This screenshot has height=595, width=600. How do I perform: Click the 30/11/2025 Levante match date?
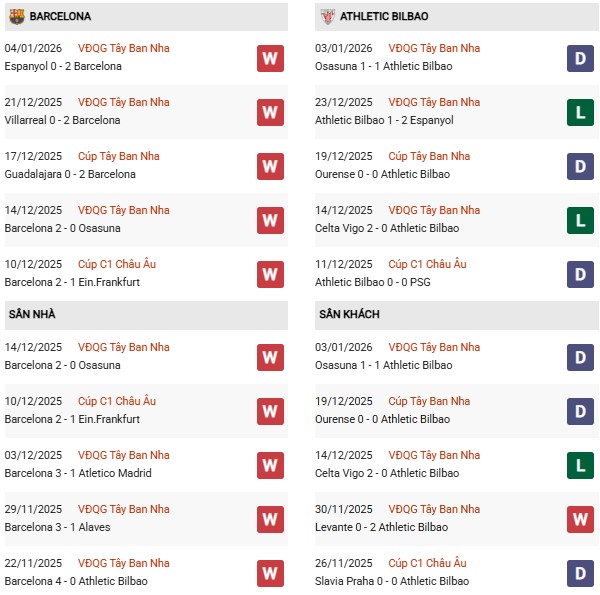344,509
